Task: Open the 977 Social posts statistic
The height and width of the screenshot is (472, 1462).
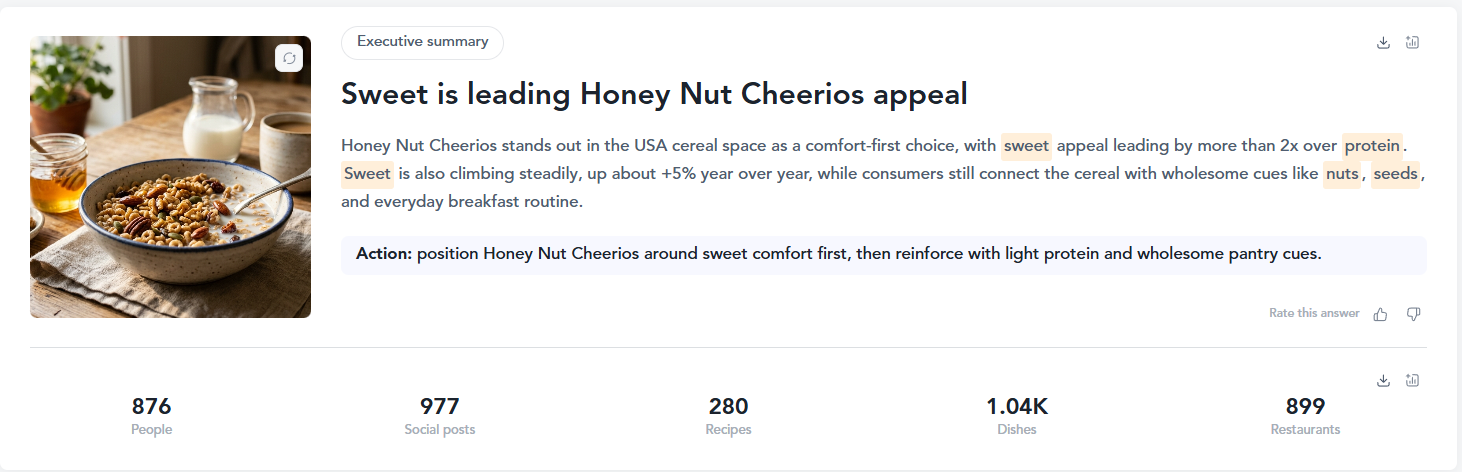Action: coord(440,416)
